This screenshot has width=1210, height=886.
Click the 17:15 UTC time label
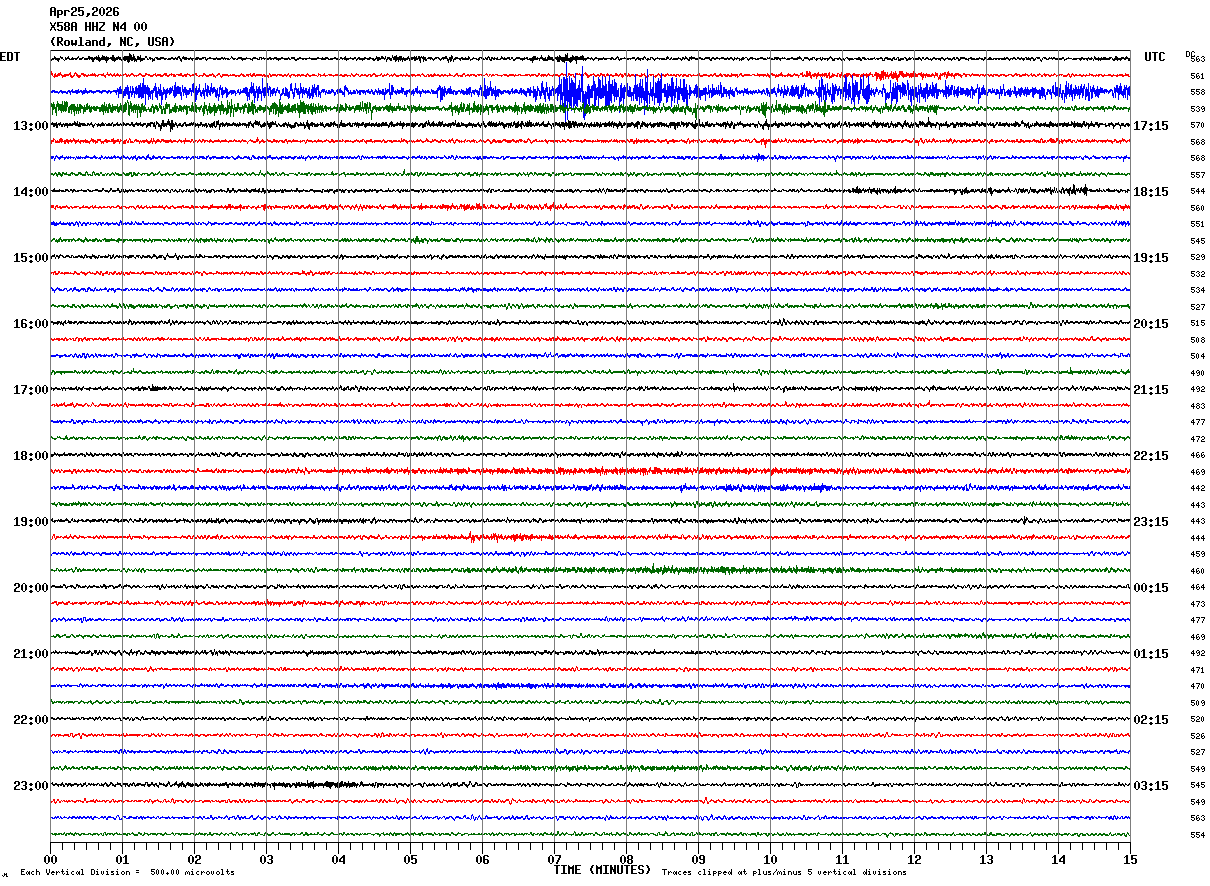pyautogui.click(x=1150, y=126)
